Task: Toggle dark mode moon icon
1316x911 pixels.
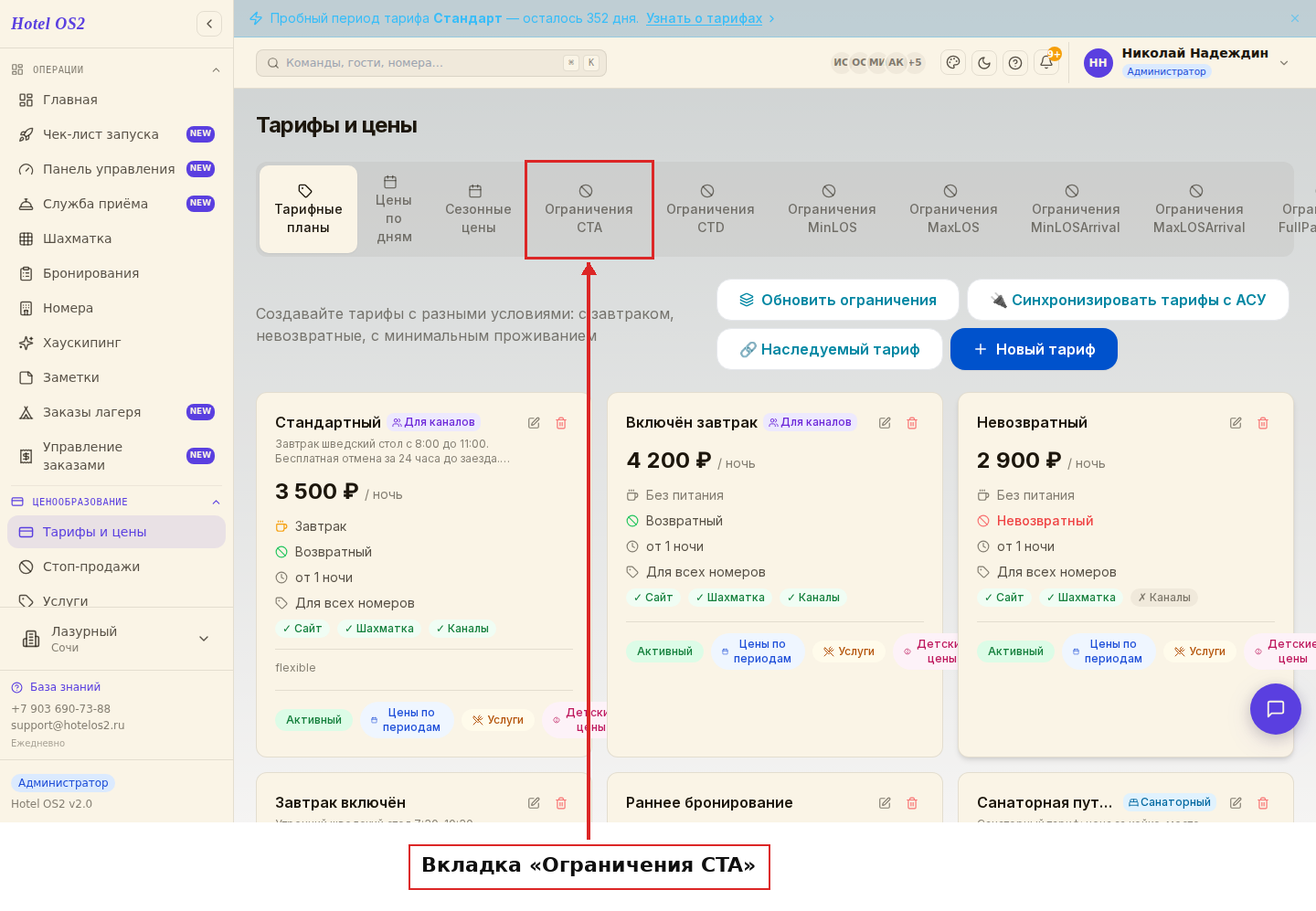Action: pyautogui.click(x=984, y=63)
